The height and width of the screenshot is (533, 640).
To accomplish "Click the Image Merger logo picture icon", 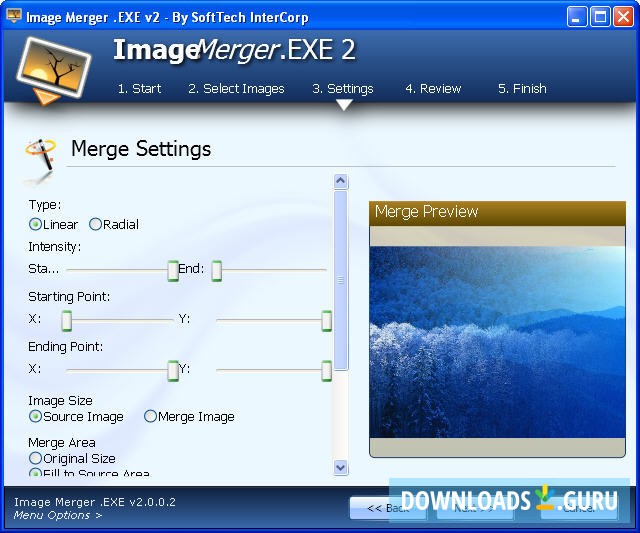I will [53, 70].
